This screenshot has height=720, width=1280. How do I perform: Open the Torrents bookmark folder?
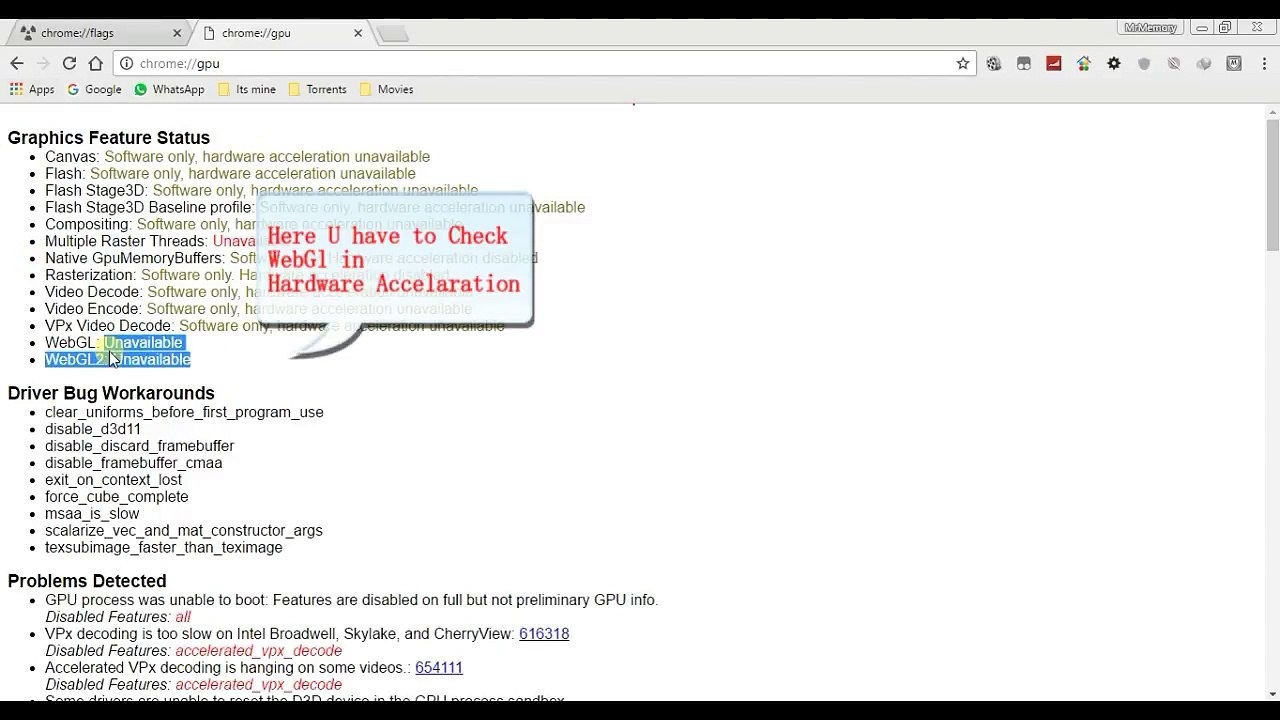(x=317, y=89)
